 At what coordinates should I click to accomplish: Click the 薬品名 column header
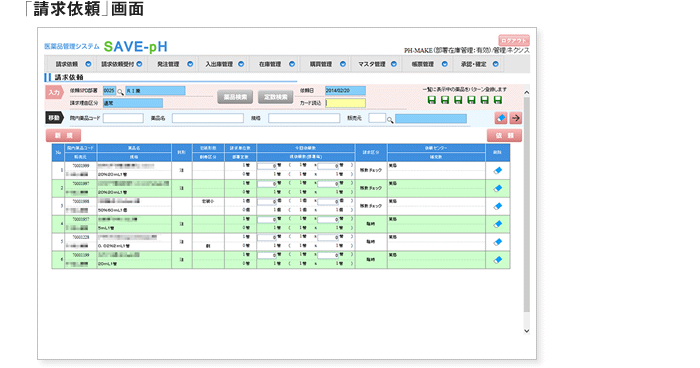tap(134, 148)
